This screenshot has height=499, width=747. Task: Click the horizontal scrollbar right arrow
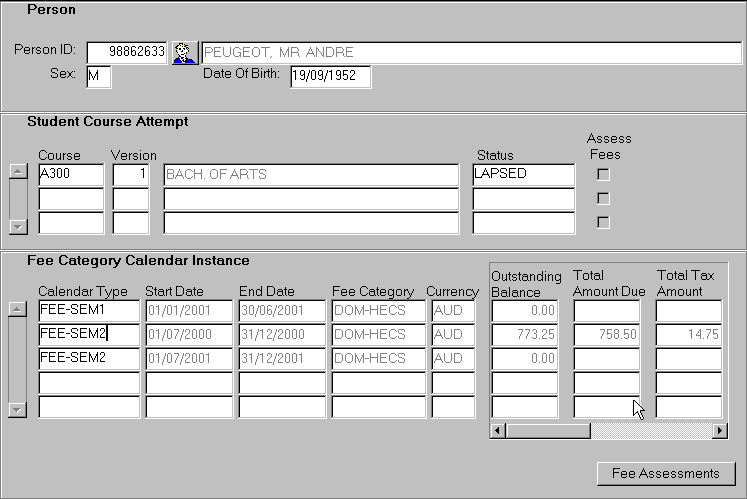coord(719,430)
